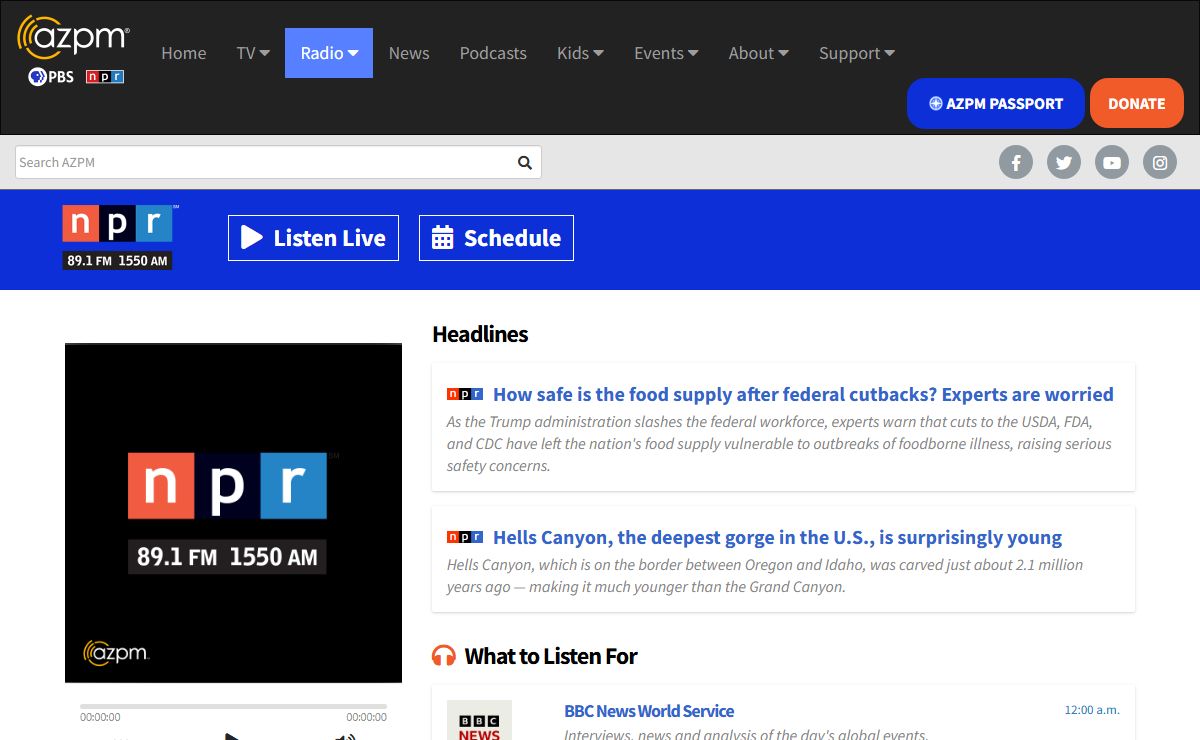1200x740 pixels.
Task: Expand the About dropdown menu
Action: click(758, 53)
